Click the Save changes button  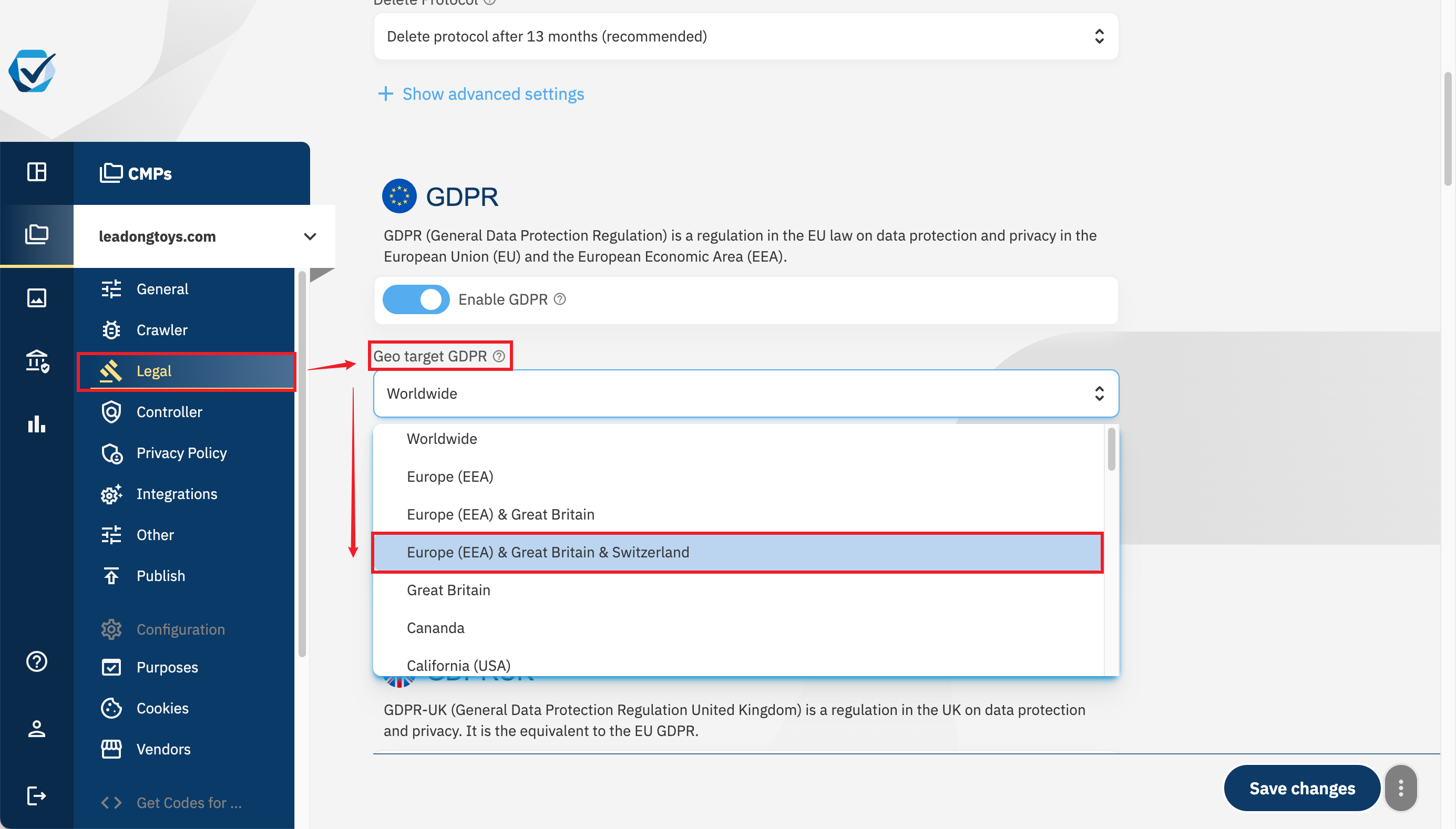click(1301, 788)
